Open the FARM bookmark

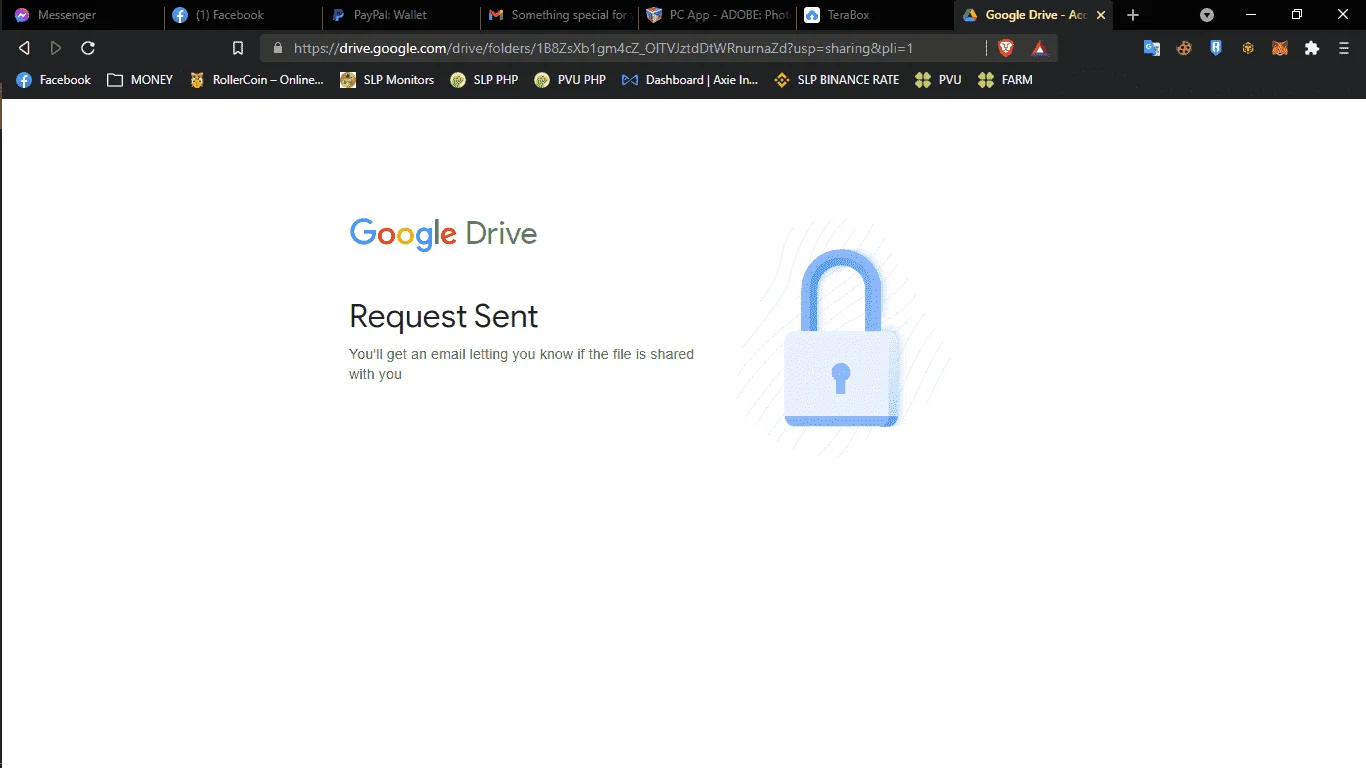pos(1006,80)
